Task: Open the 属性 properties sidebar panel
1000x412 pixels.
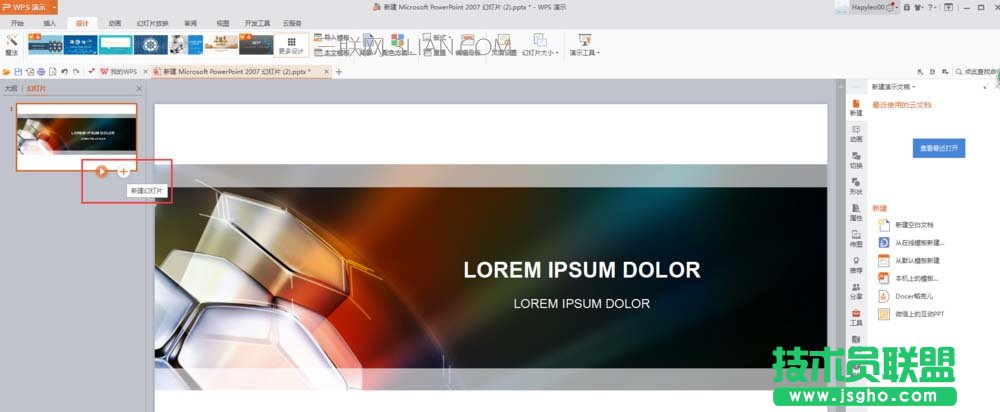Action: coord(856,212)
